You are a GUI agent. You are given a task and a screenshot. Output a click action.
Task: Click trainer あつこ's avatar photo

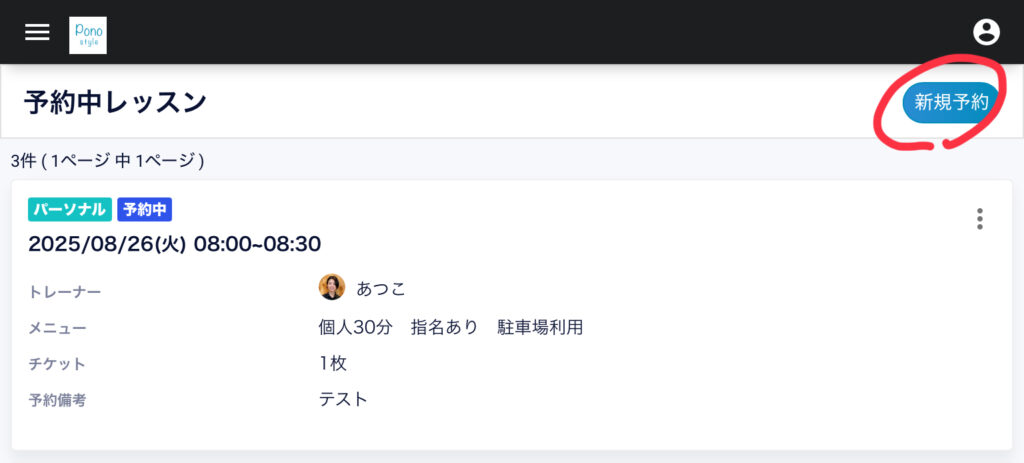(x=332, y=288)
